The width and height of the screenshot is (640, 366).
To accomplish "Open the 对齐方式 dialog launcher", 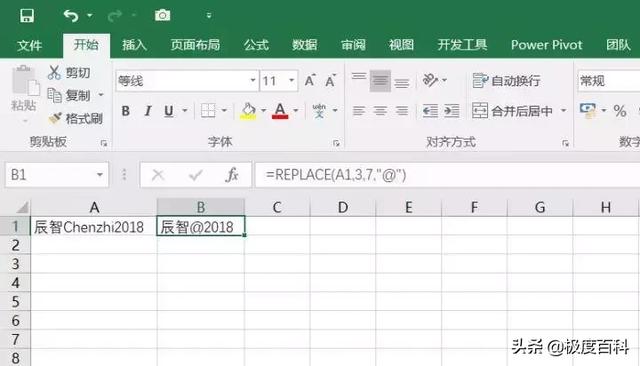I will 565,143.
